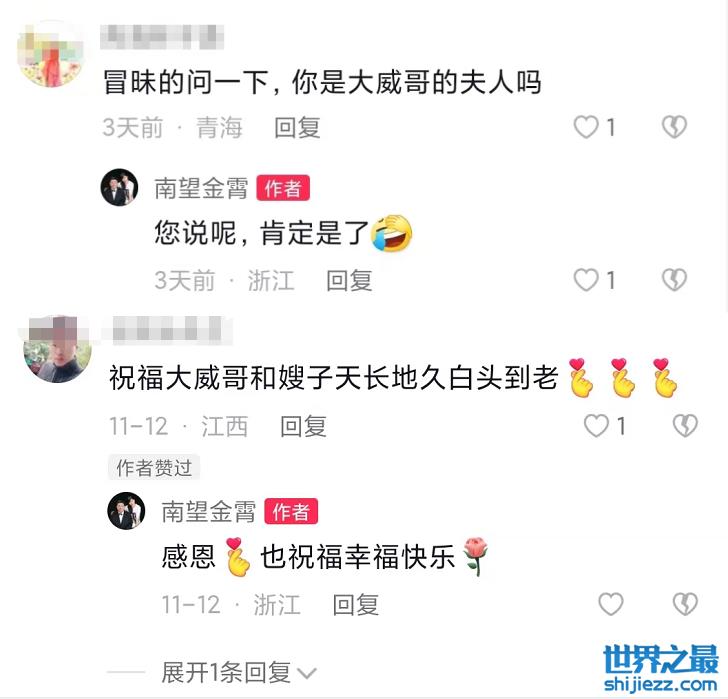728x699 pixels.
Task: Open 南望金霄 profile from the first reply name
Action: tap(201, 188)
